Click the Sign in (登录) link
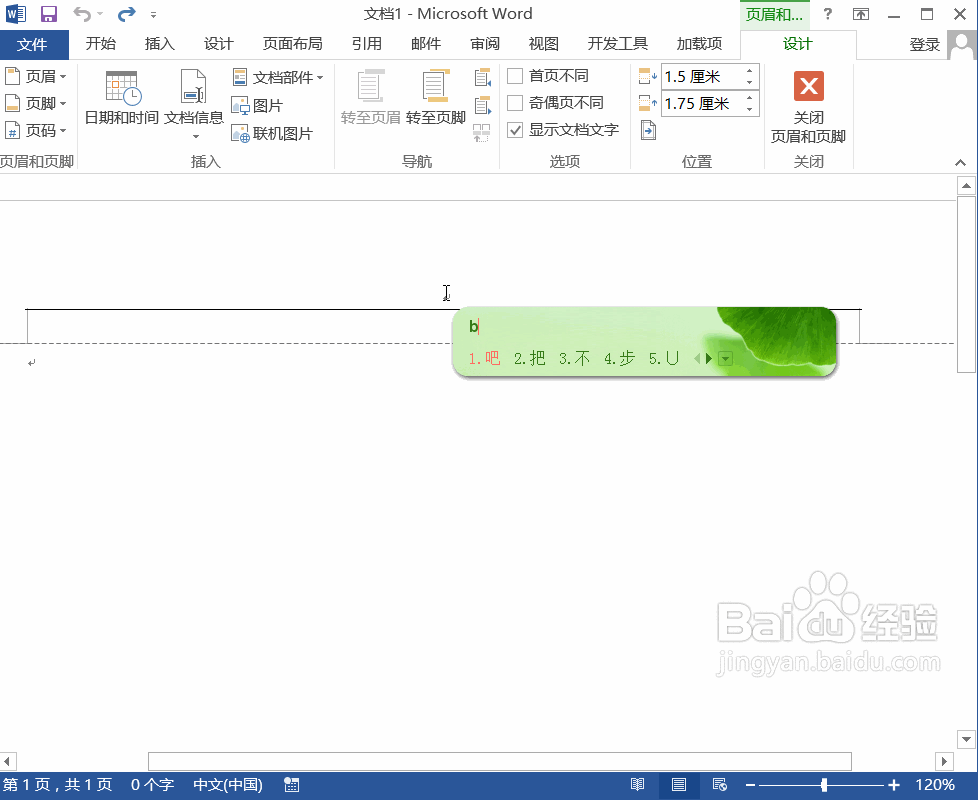The width and height of the screenshot is (978, 800). (x=924, y=44)
